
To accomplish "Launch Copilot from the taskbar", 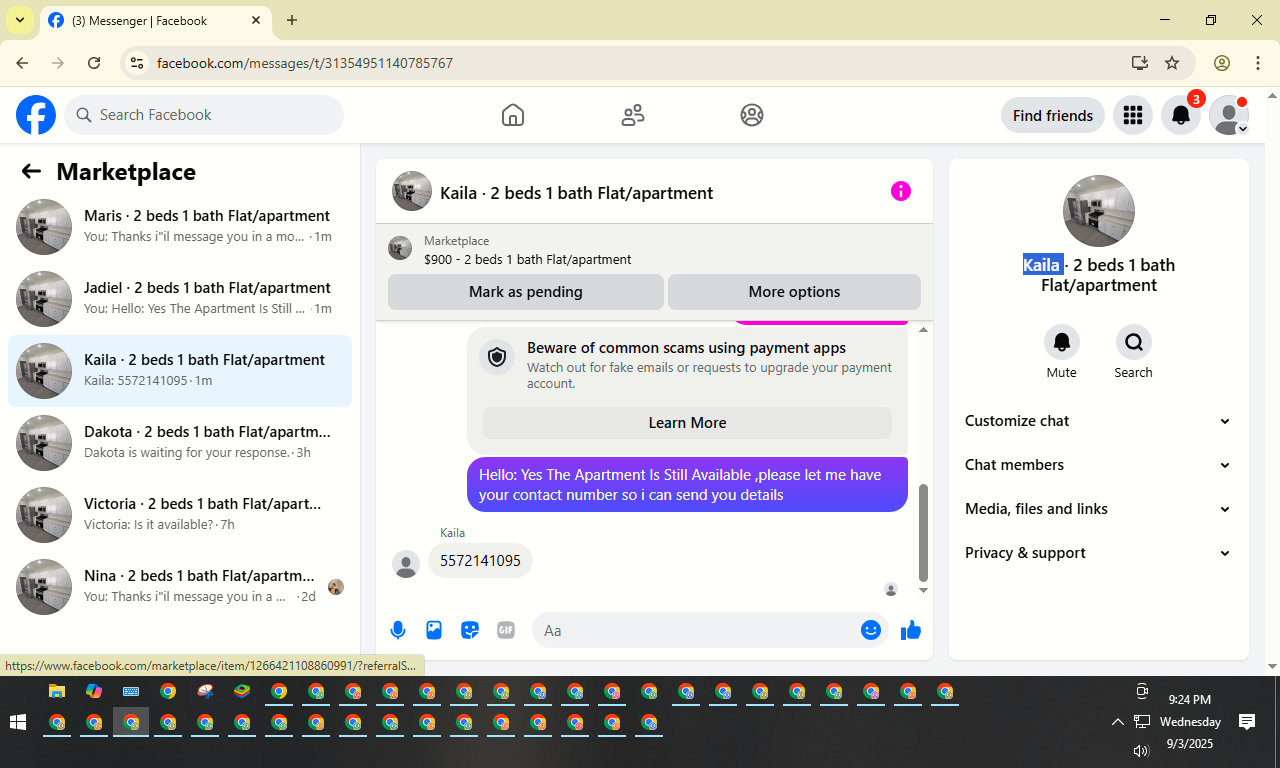I will 94,691.
